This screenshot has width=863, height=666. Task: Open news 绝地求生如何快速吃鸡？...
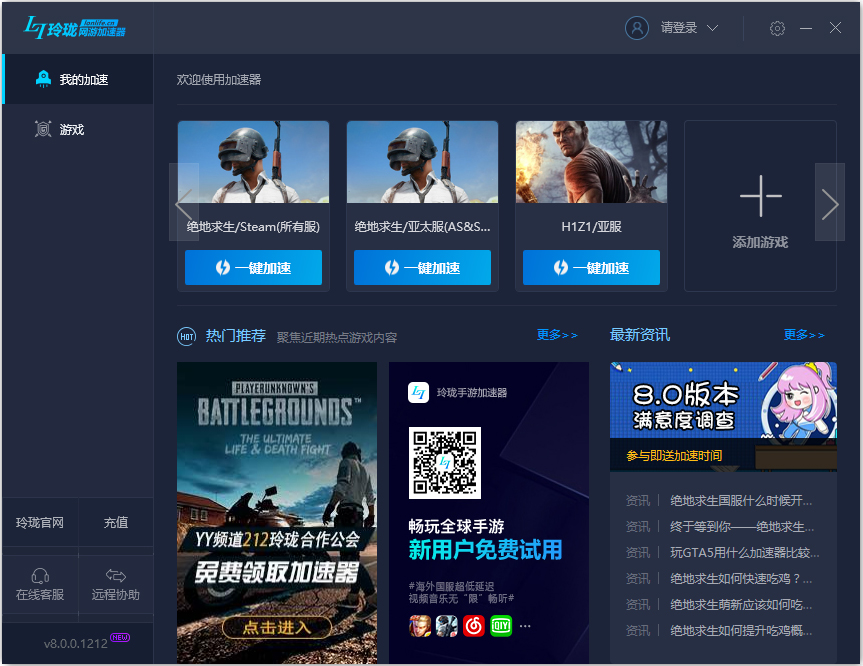(741, 578)
